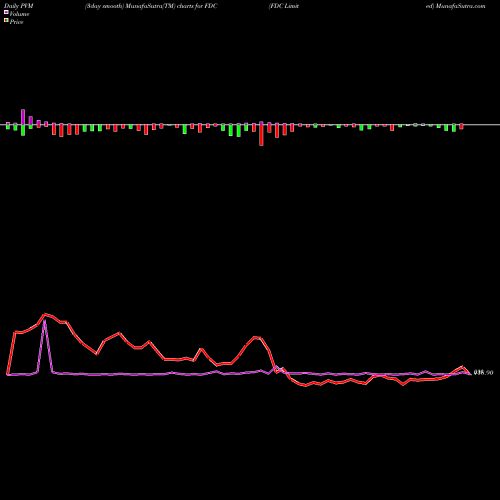Click the '(FDC Limit' text in header
Image resolution: width=500 pixels, height=500 pixels.
point(284,6)
